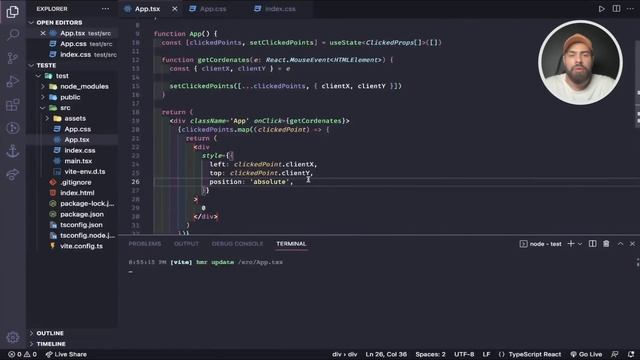Open index.css in the src folder

[x=80, y=150]
